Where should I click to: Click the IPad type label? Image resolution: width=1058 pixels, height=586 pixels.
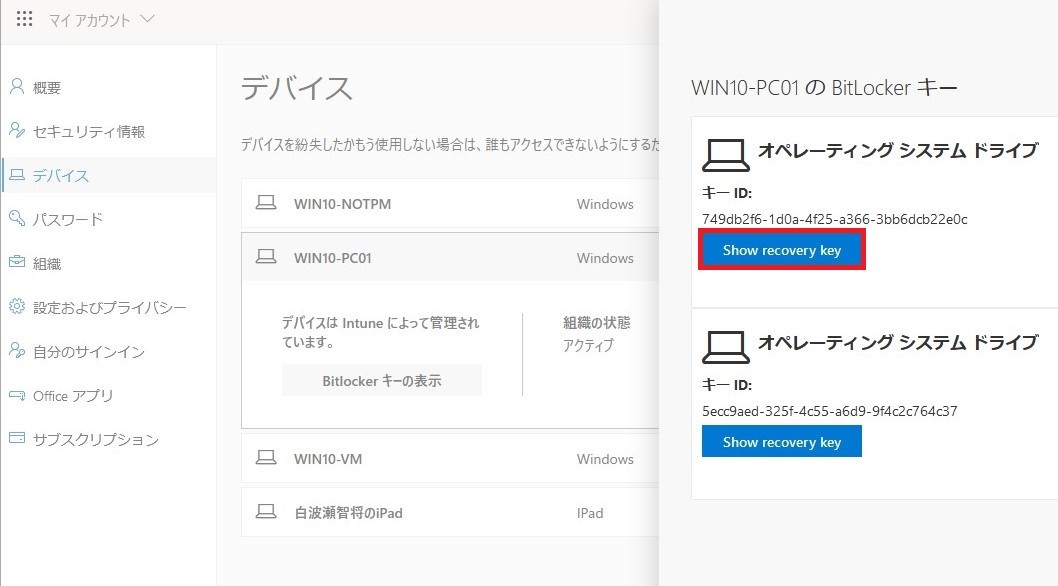tap(590, 513)
